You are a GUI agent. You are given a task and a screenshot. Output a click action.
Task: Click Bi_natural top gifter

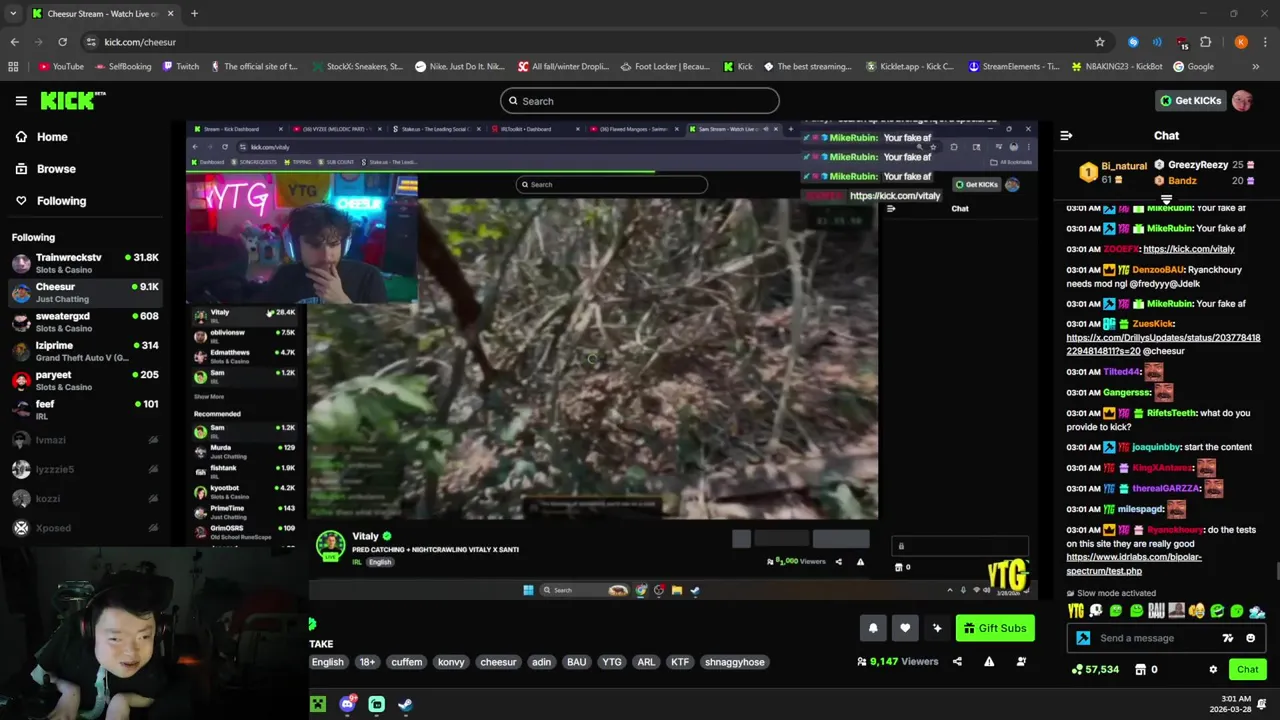click(x=1124, y=166)
